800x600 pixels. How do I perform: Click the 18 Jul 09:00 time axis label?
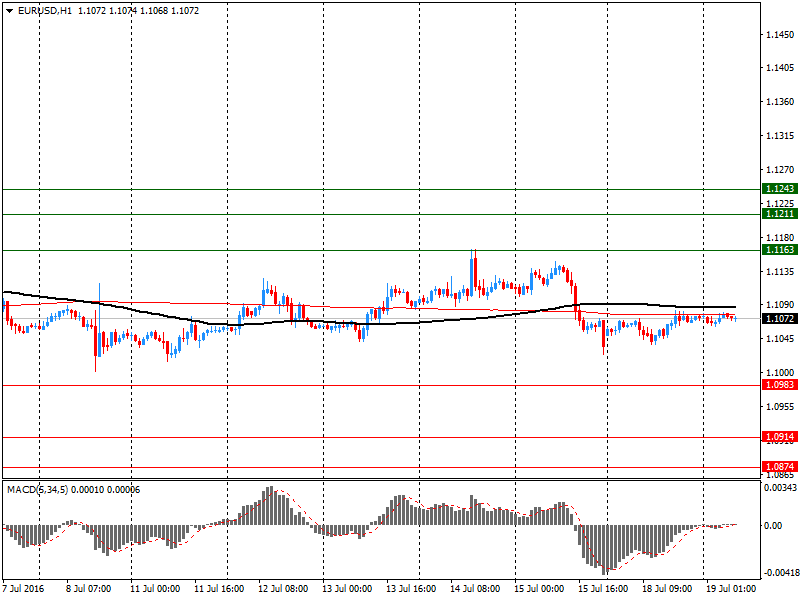pyautogui.click(x=667, y=589)
